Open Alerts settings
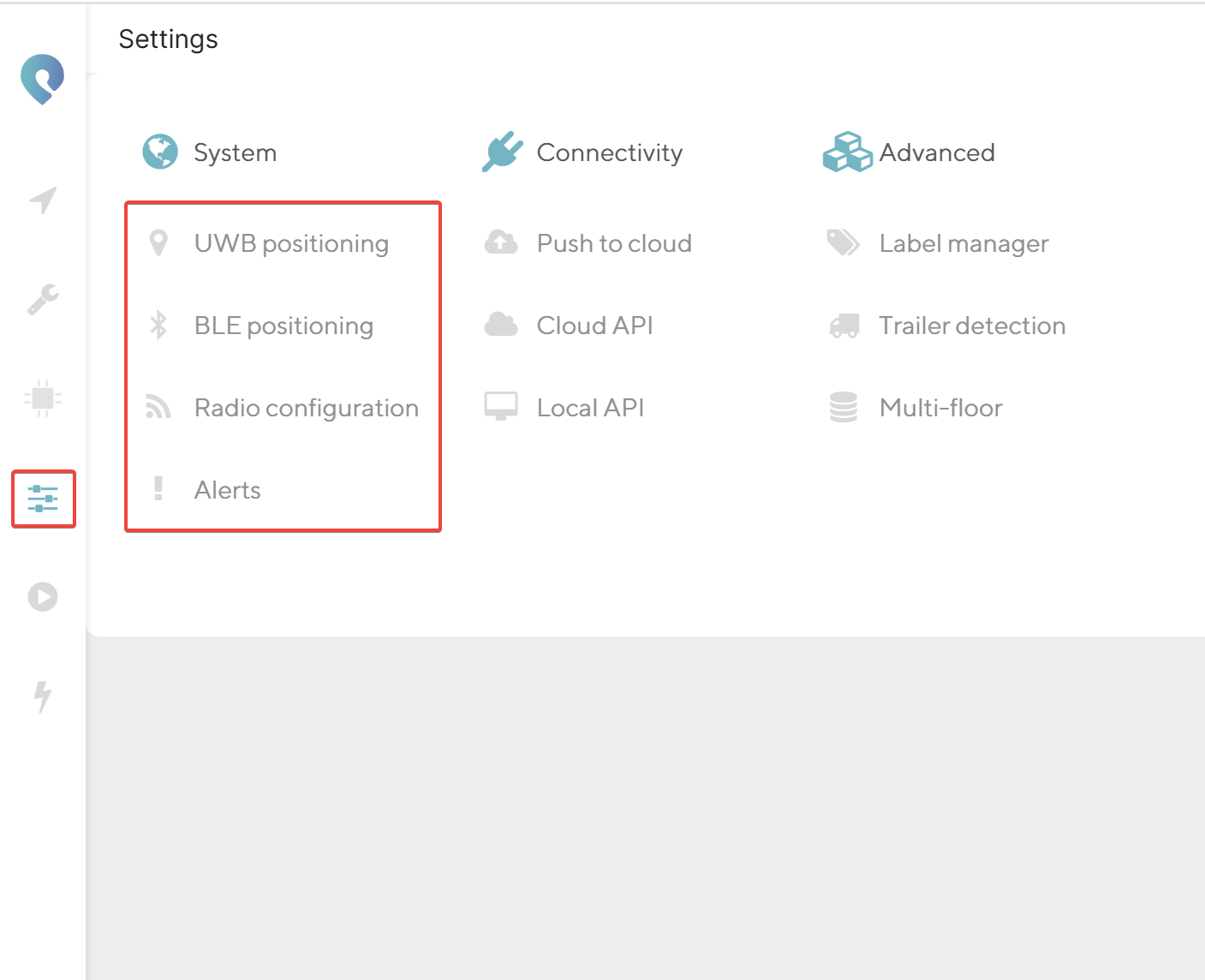1205x980 pixels. 227,490
